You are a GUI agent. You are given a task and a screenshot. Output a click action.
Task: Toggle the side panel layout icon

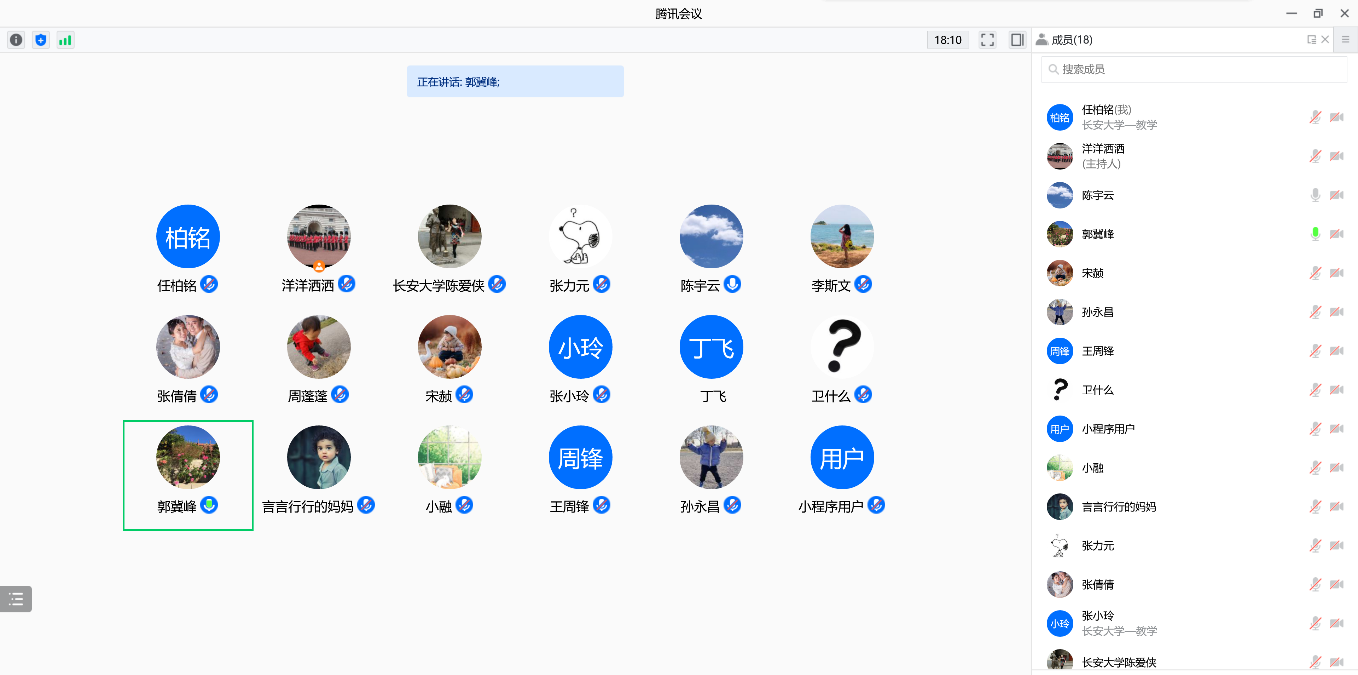[x=1017, y=40]
